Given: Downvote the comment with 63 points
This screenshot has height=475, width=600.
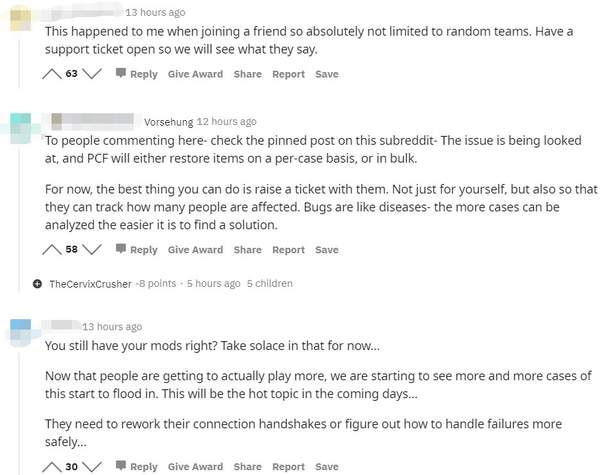Looking at the screenshot, I should [92, 74].
